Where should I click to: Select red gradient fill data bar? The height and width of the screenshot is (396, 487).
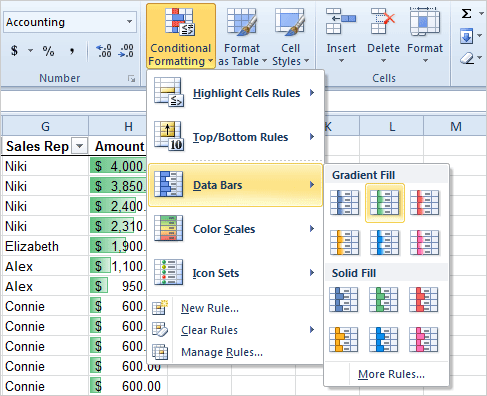coord(425,203)
